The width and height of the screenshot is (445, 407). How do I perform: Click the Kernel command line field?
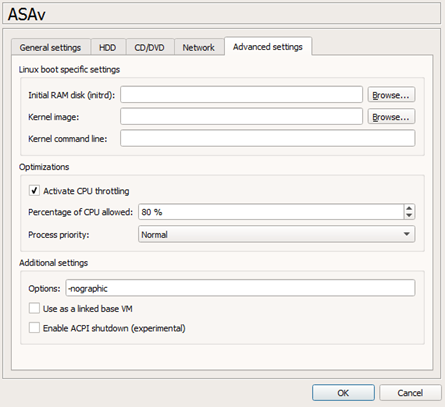[x=268, y=138]
